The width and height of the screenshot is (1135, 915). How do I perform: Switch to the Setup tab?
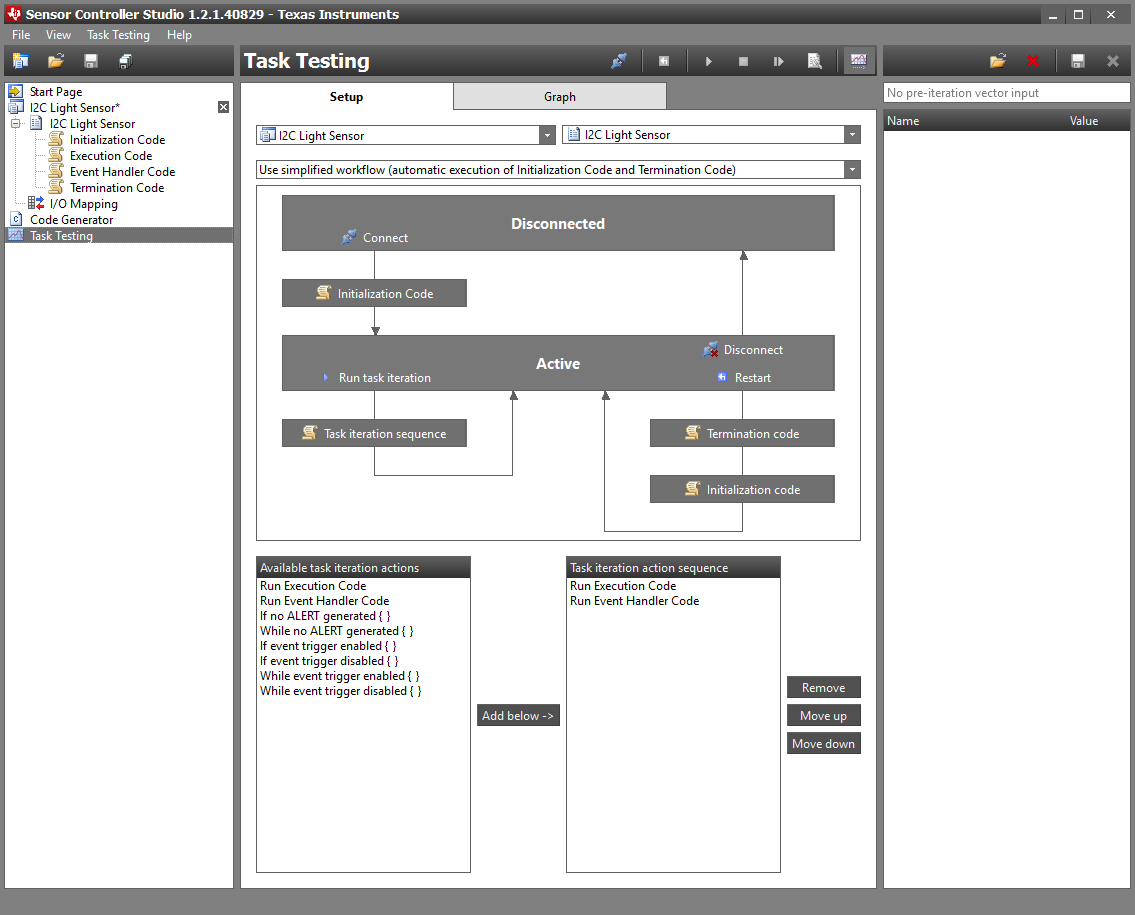(347, 96)
